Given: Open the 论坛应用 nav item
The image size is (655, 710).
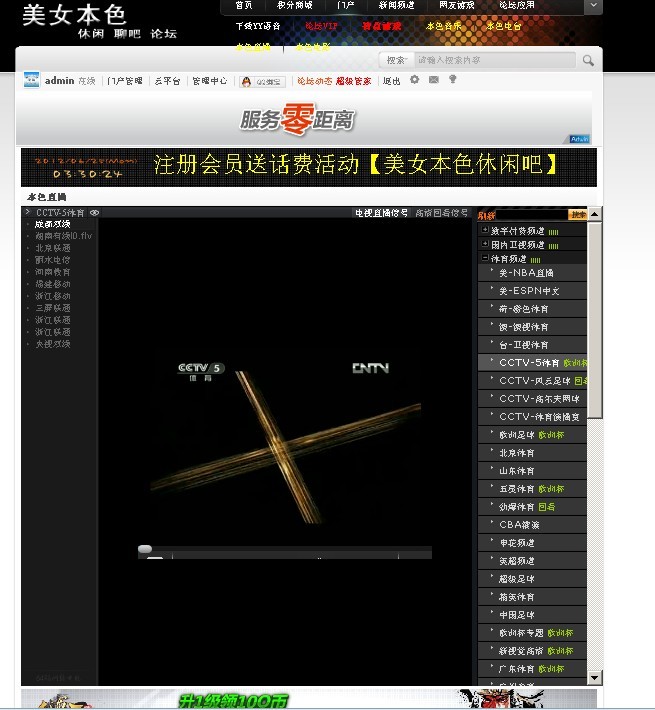Looking at the screenshot, I should (x=516, y=5).
